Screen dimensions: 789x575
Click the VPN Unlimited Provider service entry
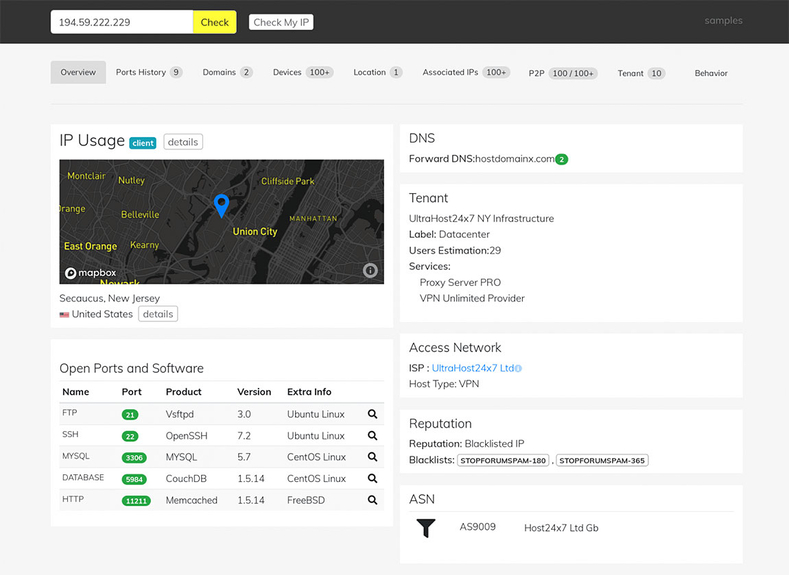click(x=472, y=298)
